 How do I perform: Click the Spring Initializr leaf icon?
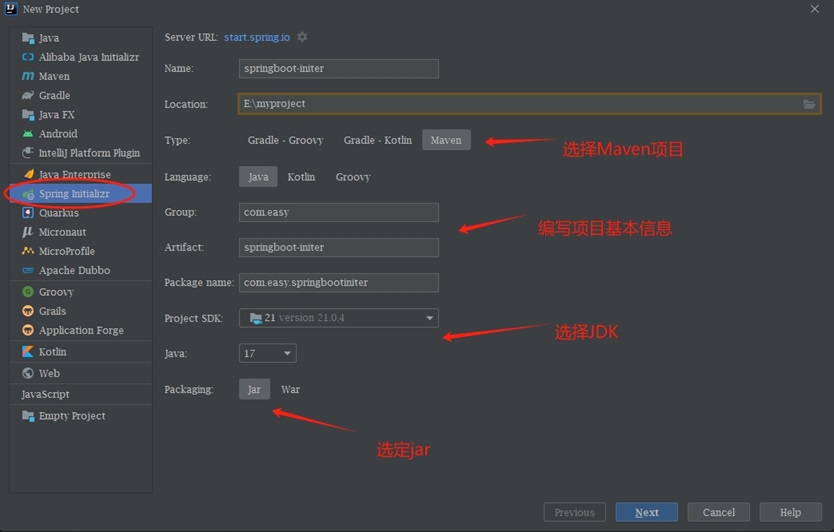click(x=29, y=194)
